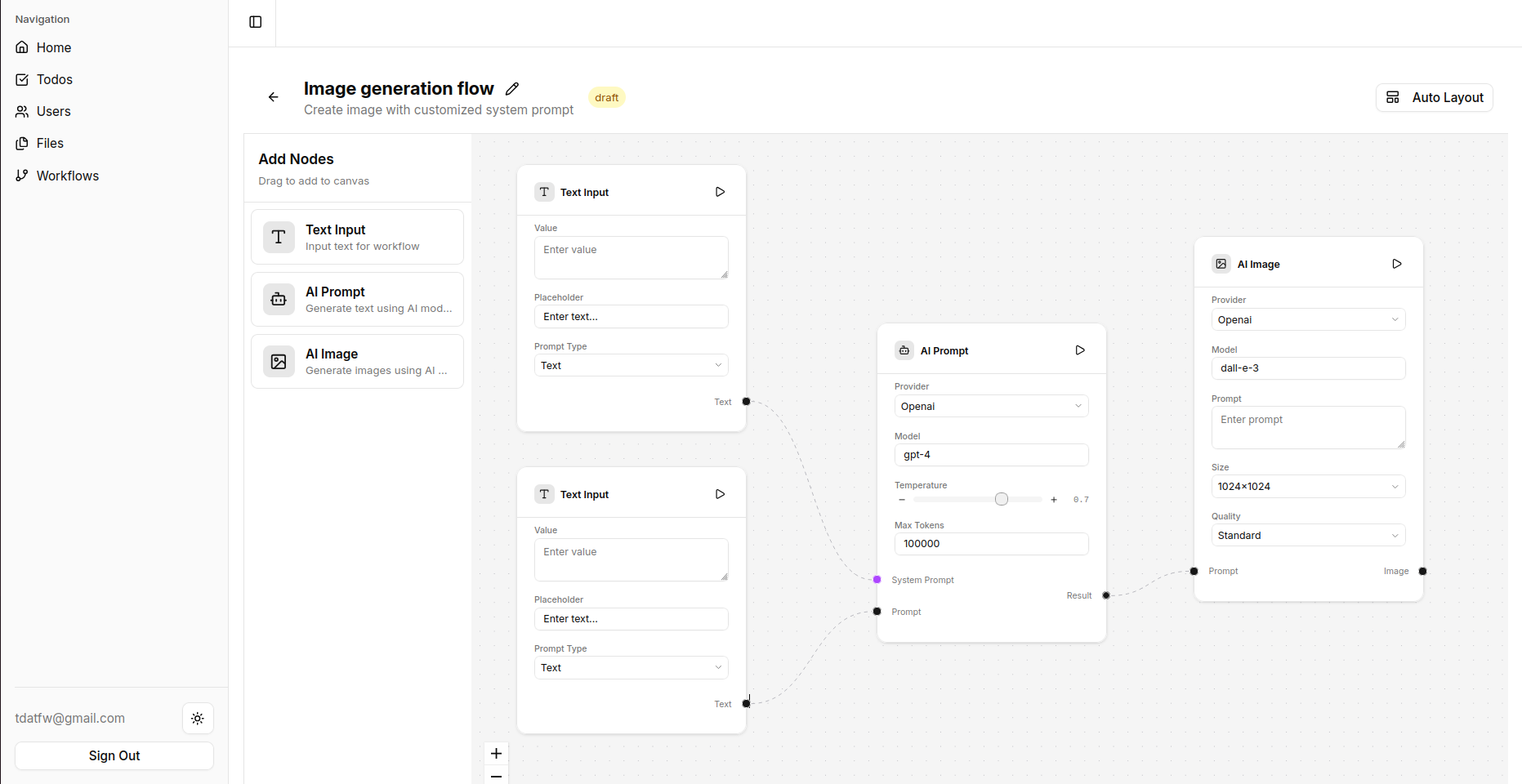The width and height of the screenshot is (1522, 784).
Task: Click the Auto Layout button
Action: point(1434,97)
